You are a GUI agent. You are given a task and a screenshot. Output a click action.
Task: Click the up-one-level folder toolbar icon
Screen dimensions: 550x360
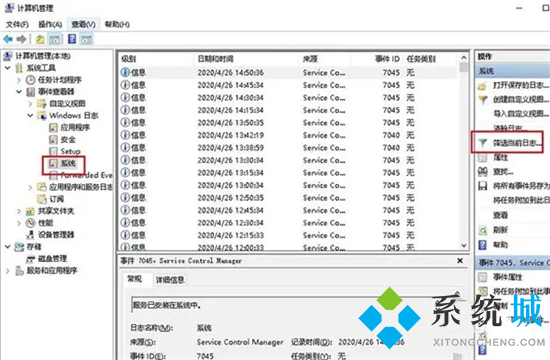click(40, 39)
